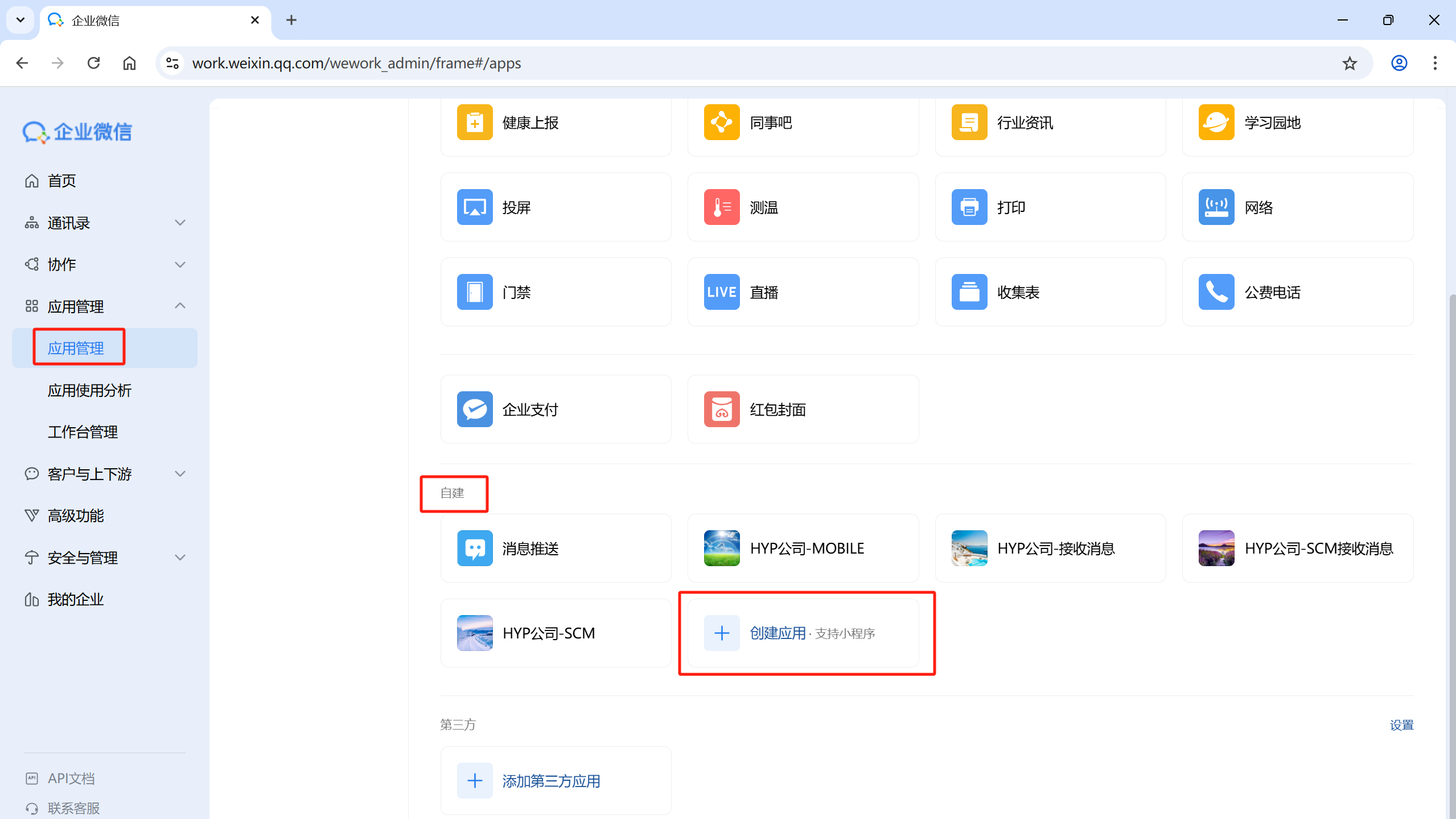Click the LIVE 直播 app icon
The height and width of the screenshot is (819, 1456).
pos(721,292)
